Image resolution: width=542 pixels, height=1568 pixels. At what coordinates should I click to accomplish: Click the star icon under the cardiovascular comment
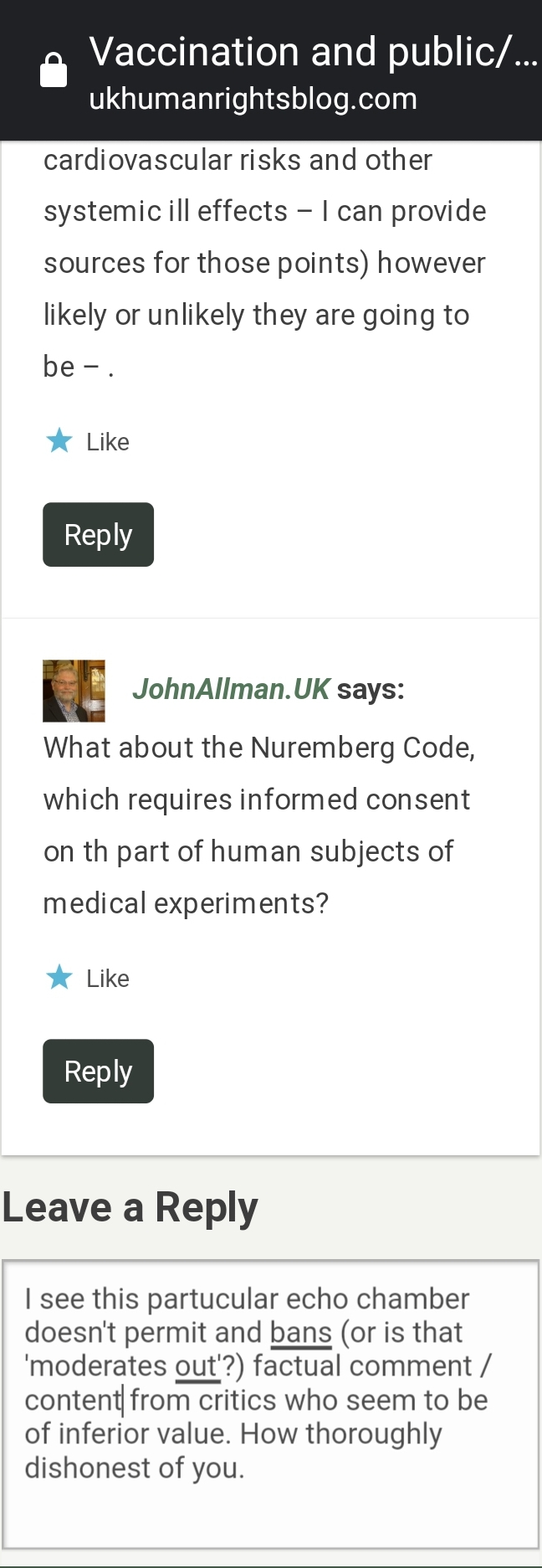tap(59, 440)
